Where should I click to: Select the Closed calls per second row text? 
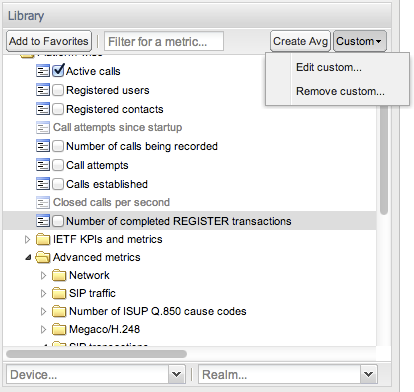[x=111, y=202]
